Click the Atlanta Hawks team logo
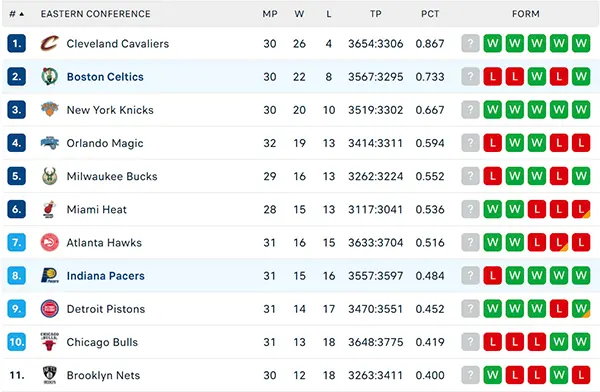This screenshot has width=600, height=392. click(50, 242)
